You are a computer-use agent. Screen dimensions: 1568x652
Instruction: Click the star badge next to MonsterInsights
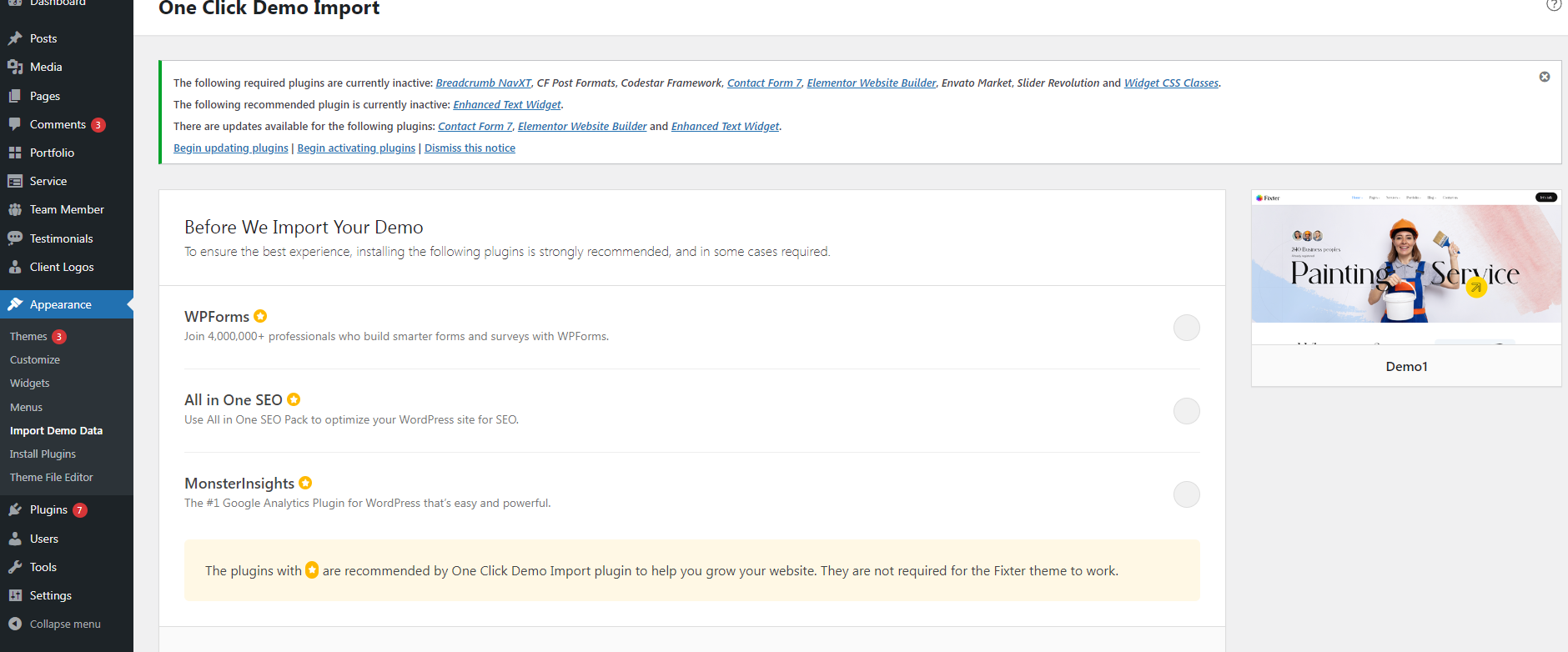(305, 483)
